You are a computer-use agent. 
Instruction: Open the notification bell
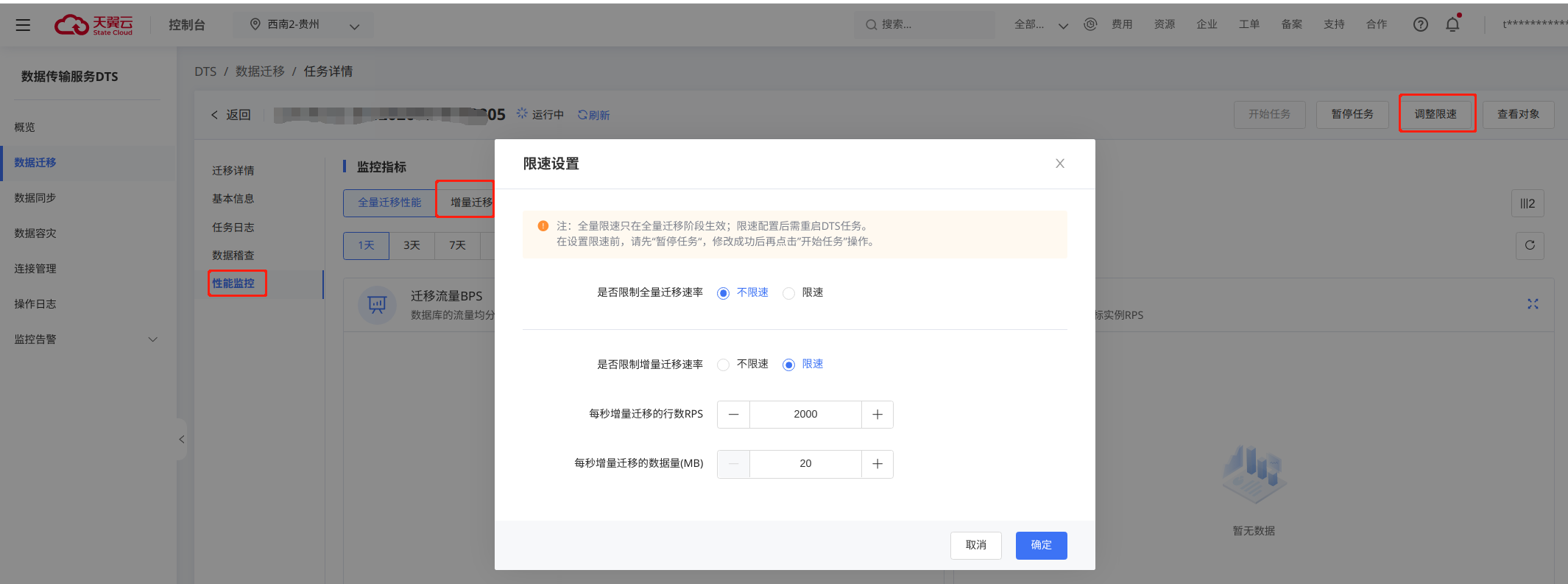[x=1452, y=24]
